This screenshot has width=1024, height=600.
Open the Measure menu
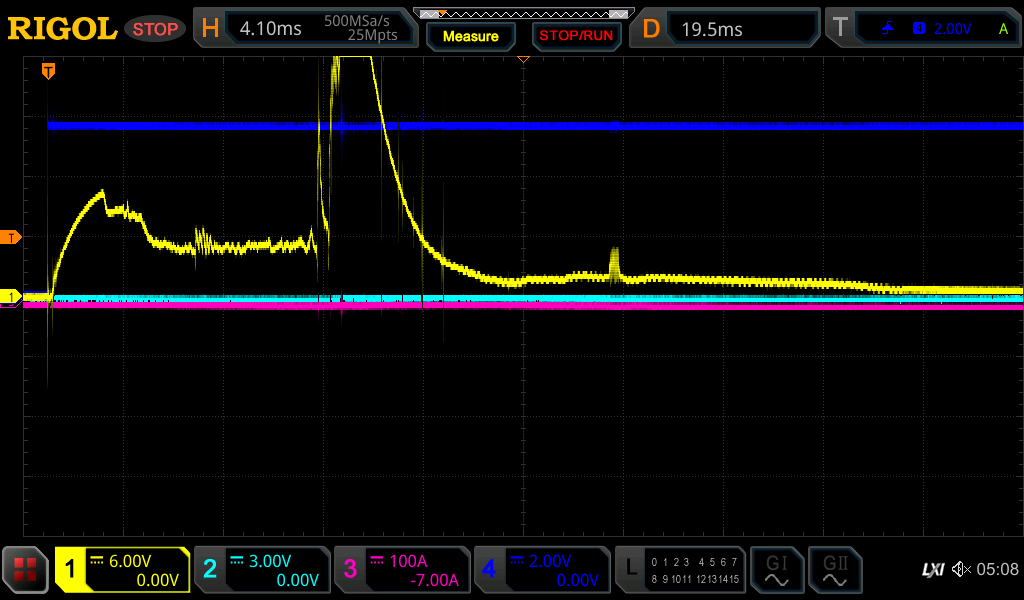click(470, 36)
